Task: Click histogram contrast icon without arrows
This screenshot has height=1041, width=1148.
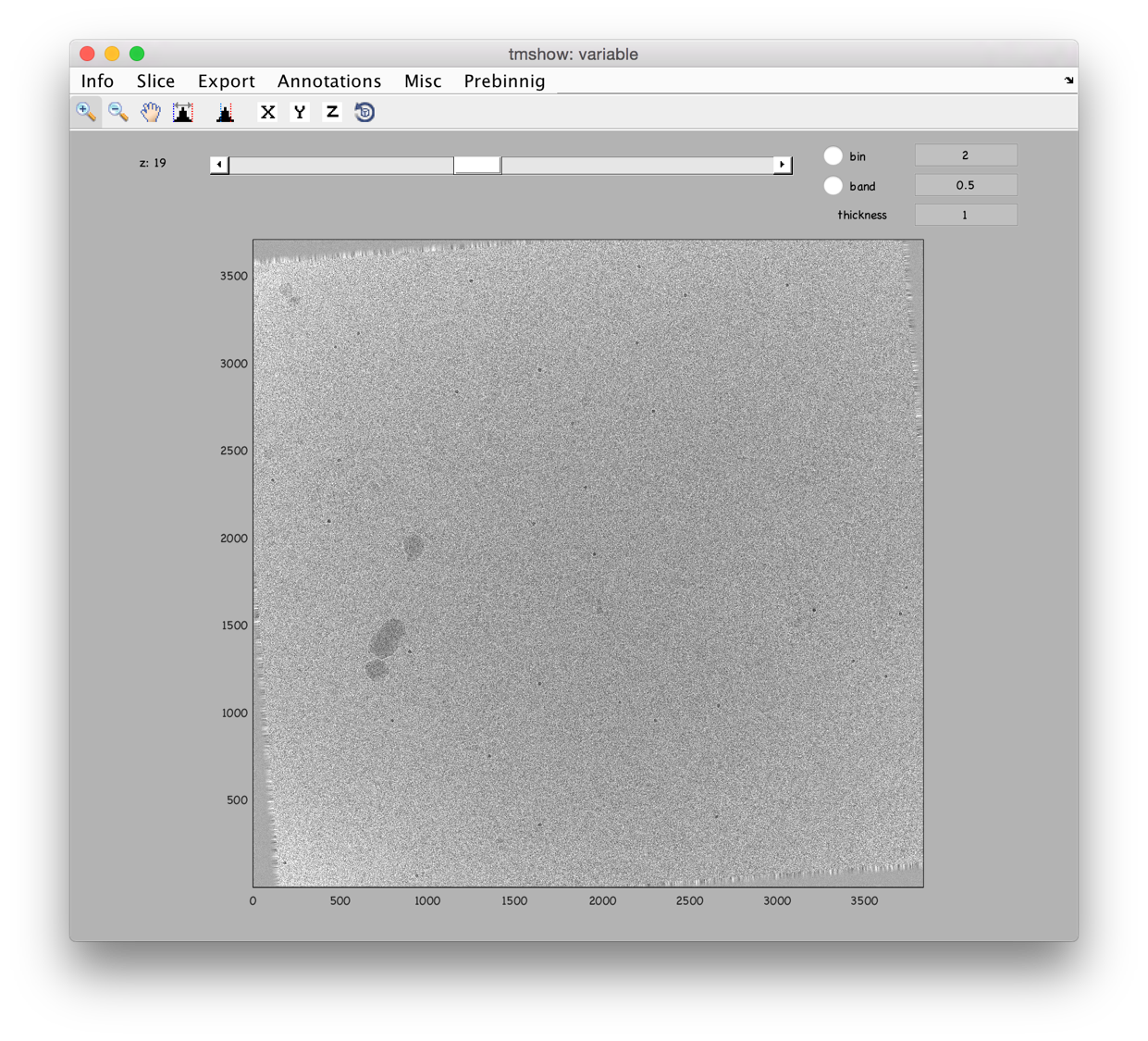Action: [x=225, y=112]
